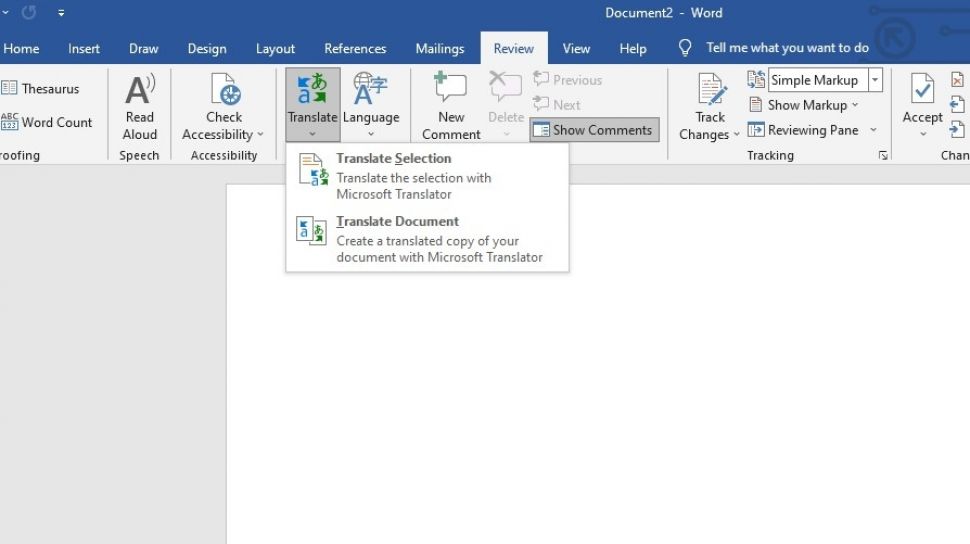Viewport: 970px width, 544px height.
Task: Open Tracking group dialog launcher
Action: click(883, 155)
